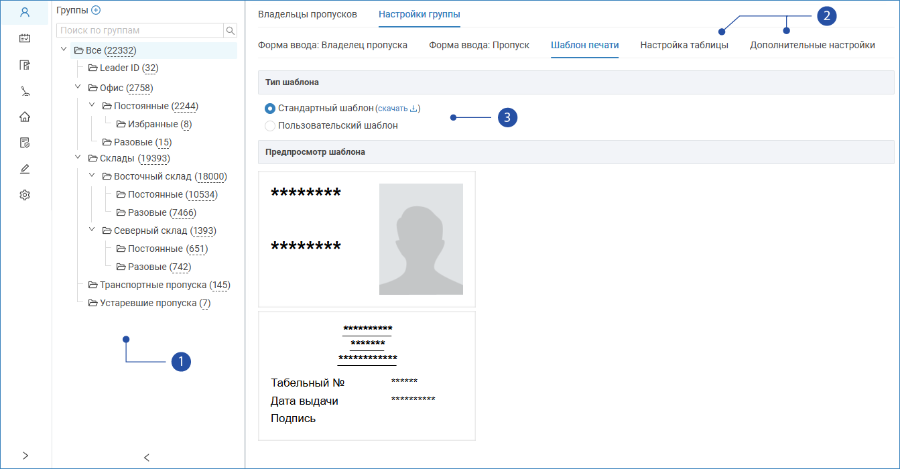Screen dimensions: 900x469
Task: Click the Поиск по группам search field
Action: 140,30
